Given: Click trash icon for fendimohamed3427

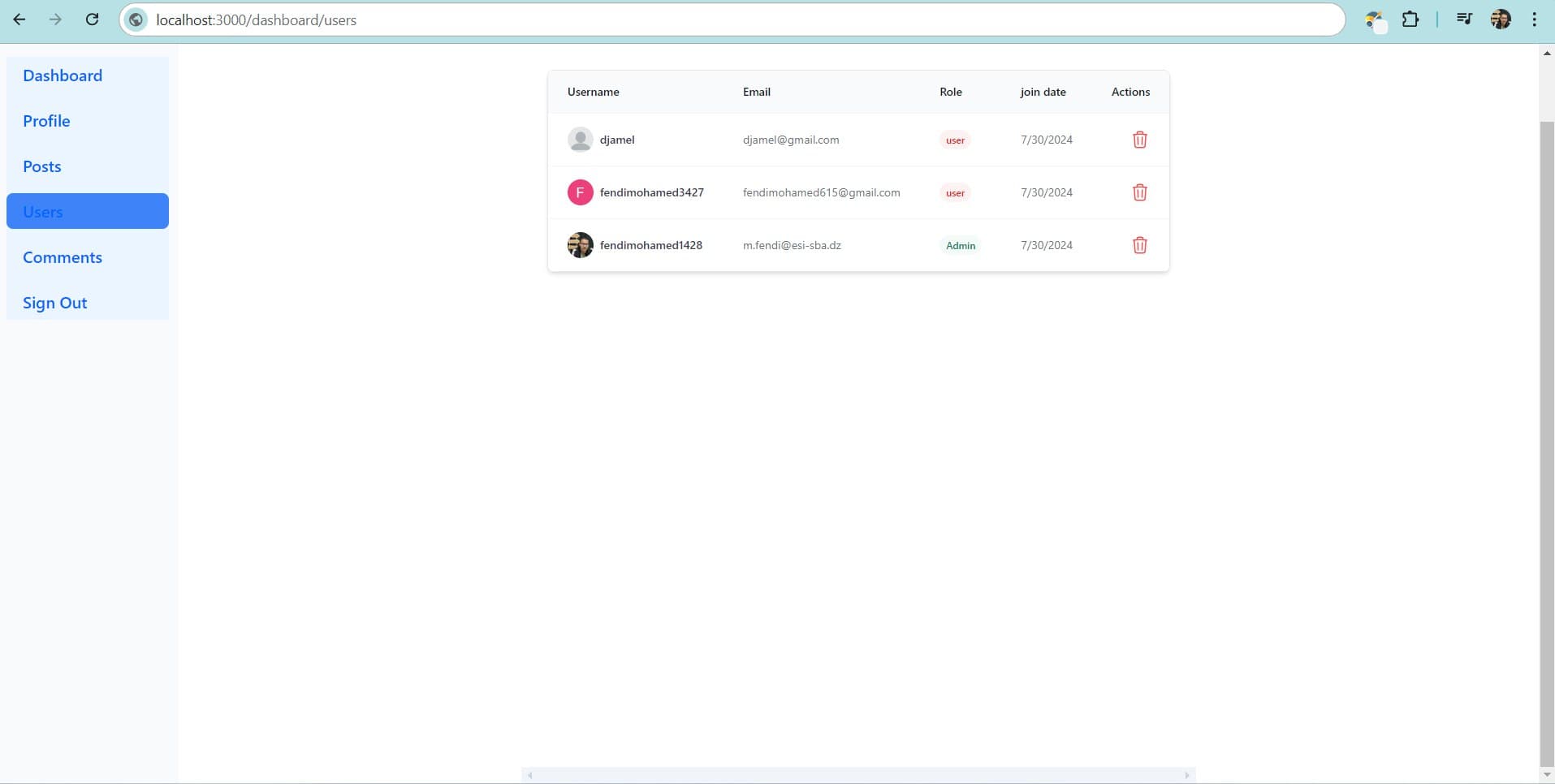Looking at the screenshot, I should pos(1139,192).
